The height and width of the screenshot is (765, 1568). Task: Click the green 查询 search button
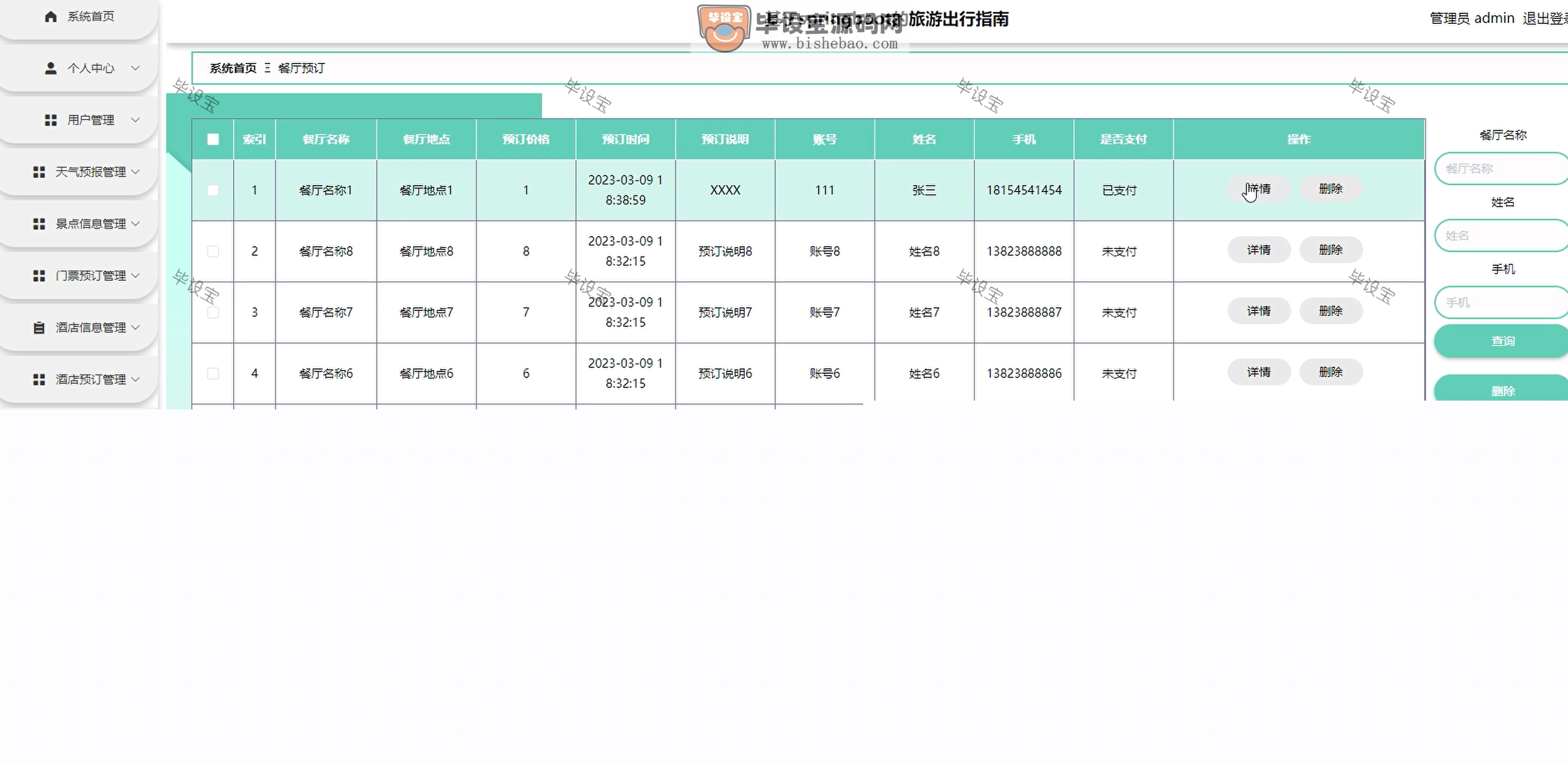click(x=1502, y=341)
